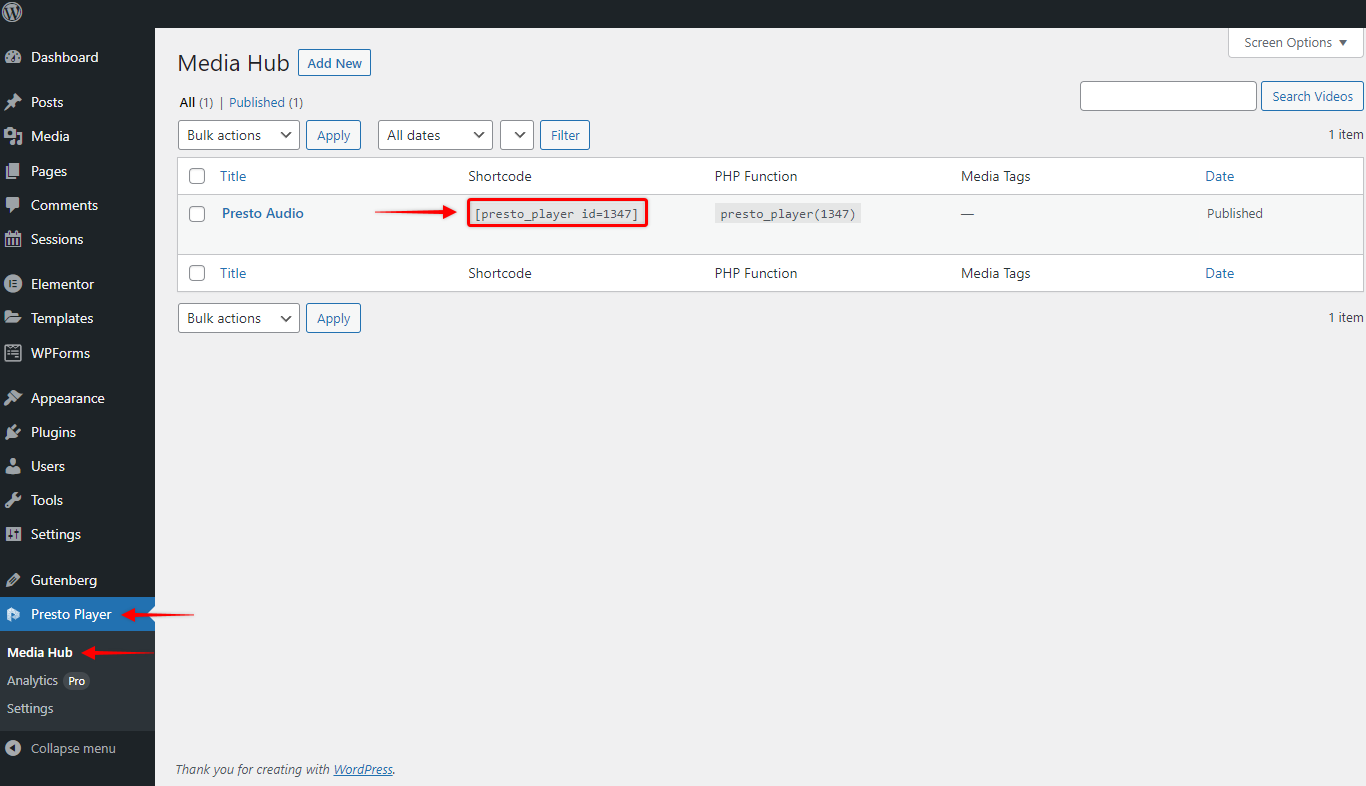Click the Posts pushpin icon
Viewport: 1366px width, 786px height.
click(x=13, y=102)
